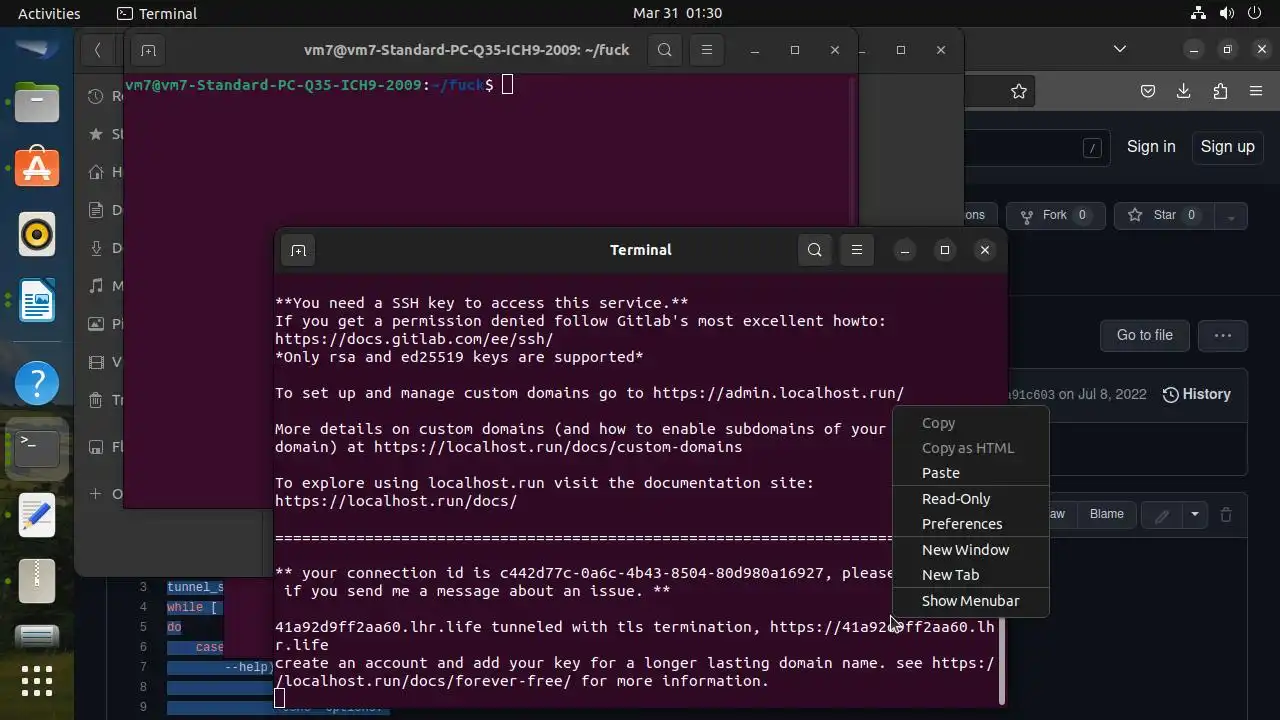
Task: Open Firefox downloads panel
Action: (x=1184, y=91)
